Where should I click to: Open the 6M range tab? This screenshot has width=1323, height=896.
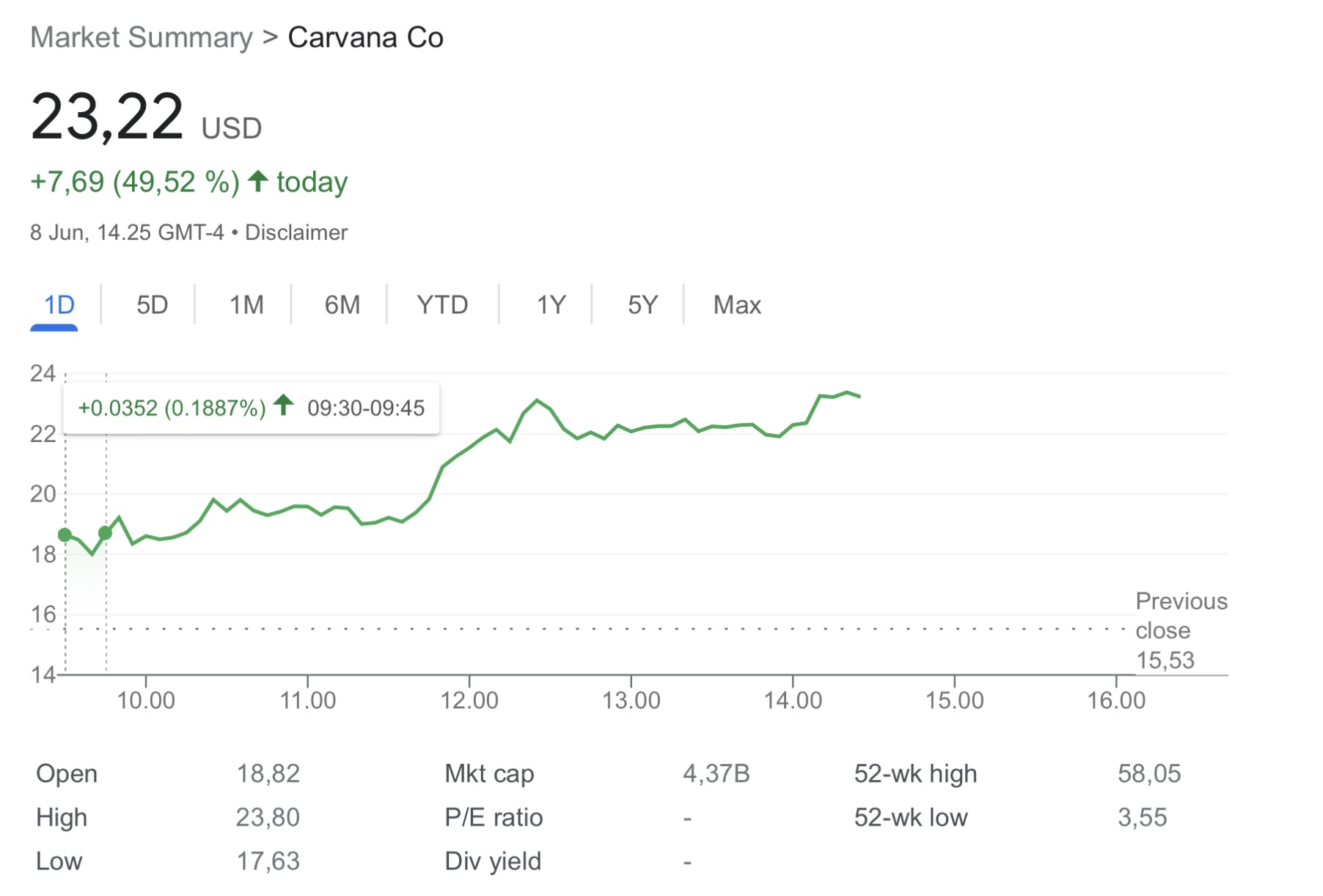pos(342,305)
